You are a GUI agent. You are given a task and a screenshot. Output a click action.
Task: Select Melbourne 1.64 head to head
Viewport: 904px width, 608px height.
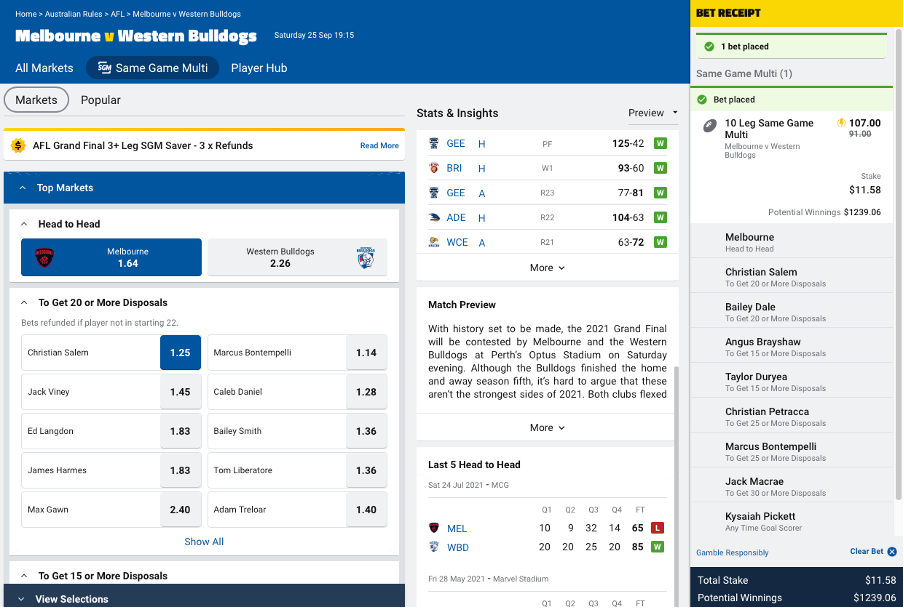(111, 258)
